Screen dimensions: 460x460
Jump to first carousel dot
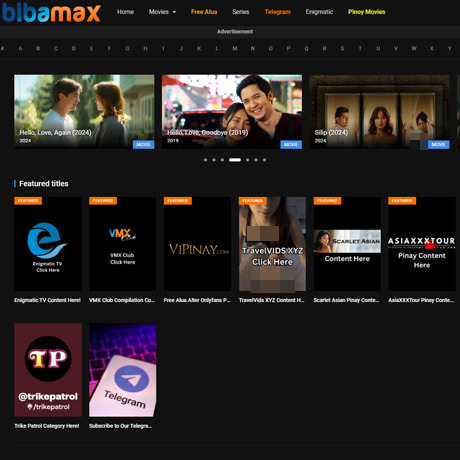point(205,160)
